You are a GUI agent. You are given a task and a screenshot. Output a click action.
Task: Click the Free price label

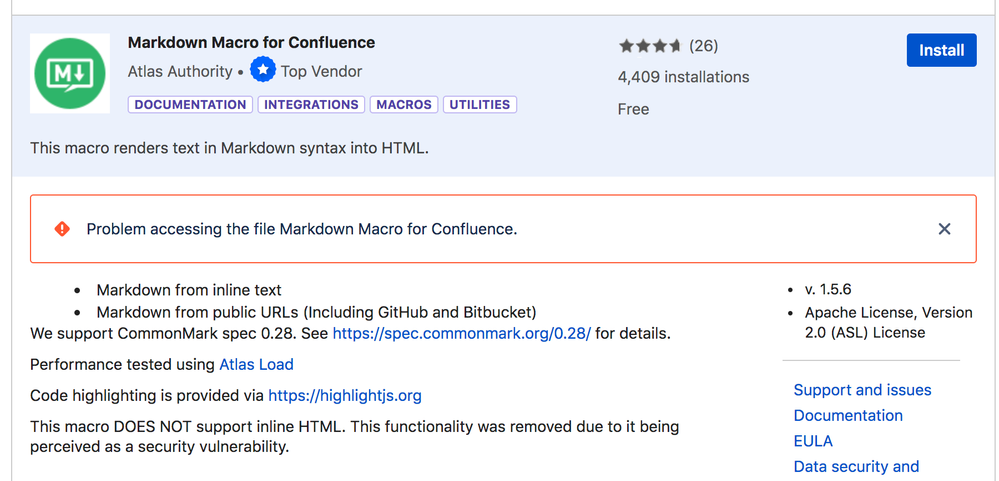[633, 109]
